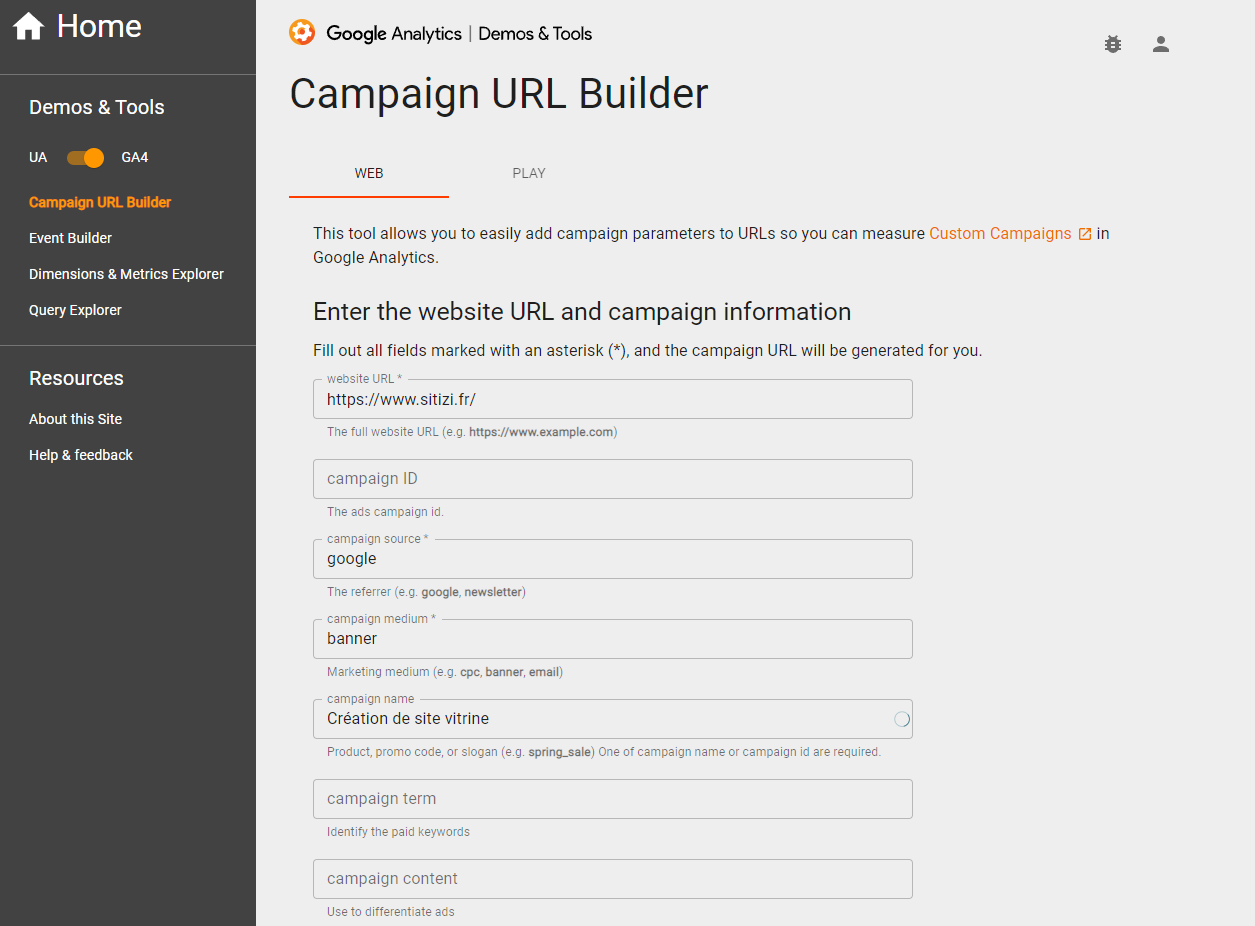
Task: Open the Demos & Tools section
Action: click(96, 107)
